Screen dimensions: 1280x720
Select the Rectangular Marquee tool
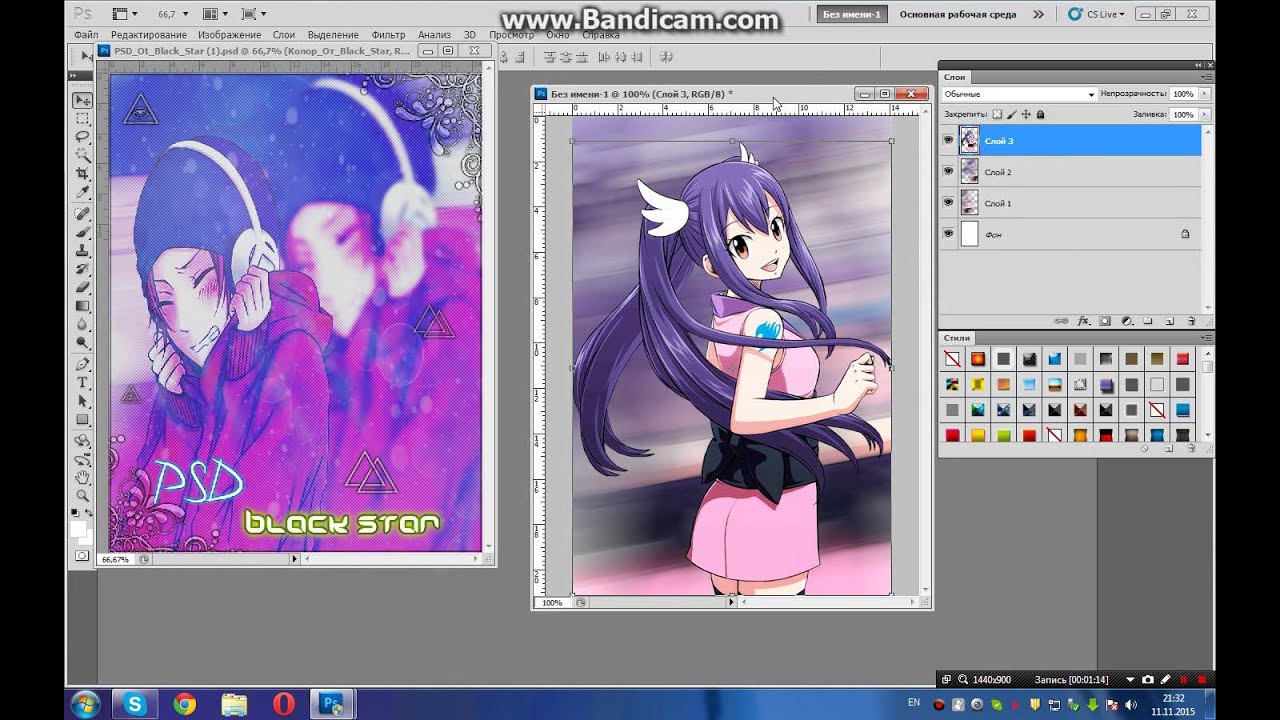tap(82, 118)
